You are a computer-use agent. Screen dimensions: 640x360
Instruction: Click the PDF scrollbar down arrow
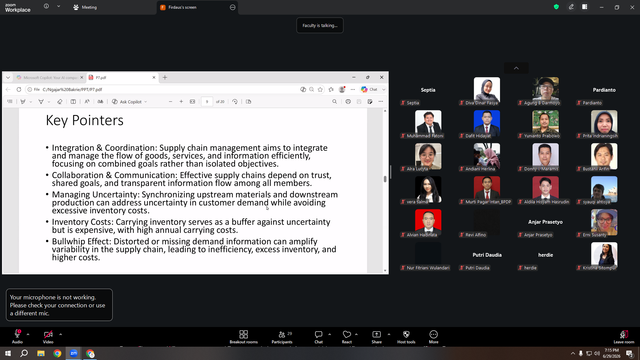[x=384, y=271]
